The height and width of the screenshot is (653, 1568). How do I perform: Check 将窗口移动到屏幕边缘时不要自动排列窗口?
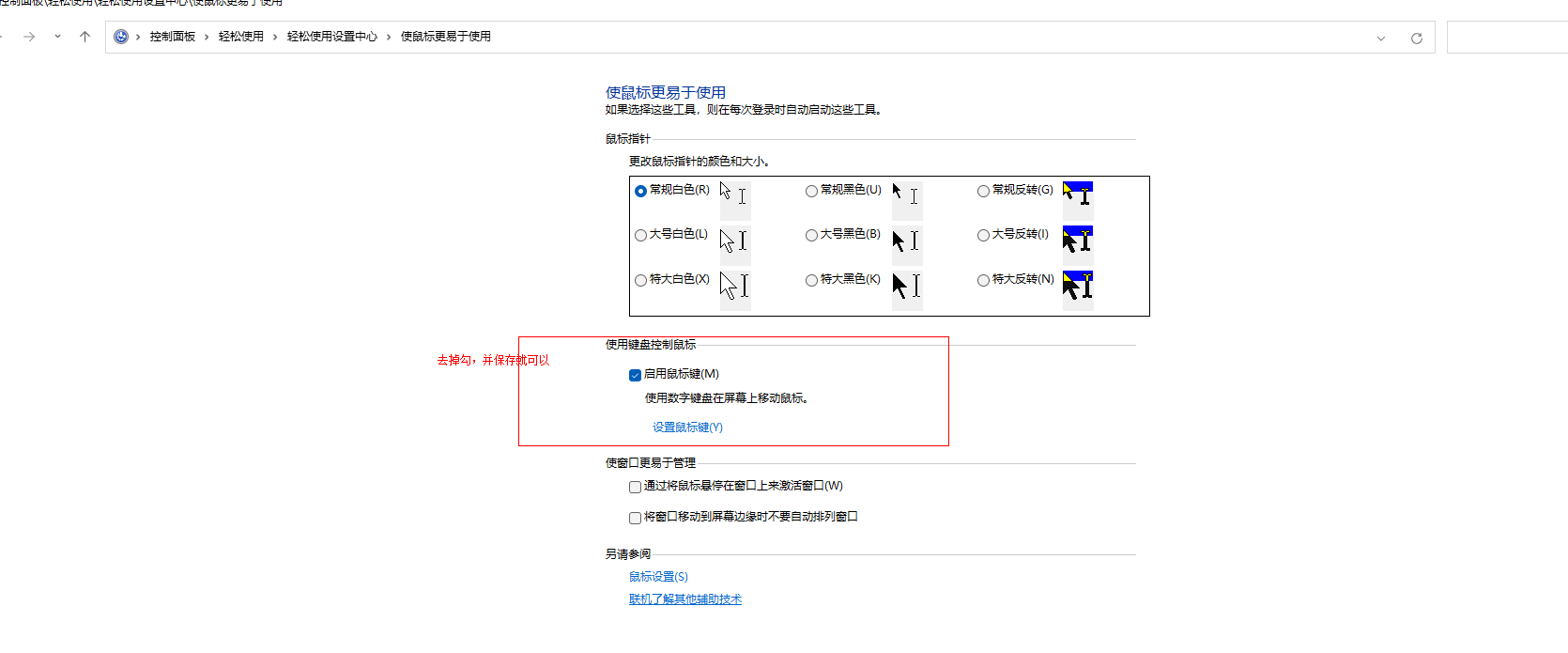click(x=635, y=518)
